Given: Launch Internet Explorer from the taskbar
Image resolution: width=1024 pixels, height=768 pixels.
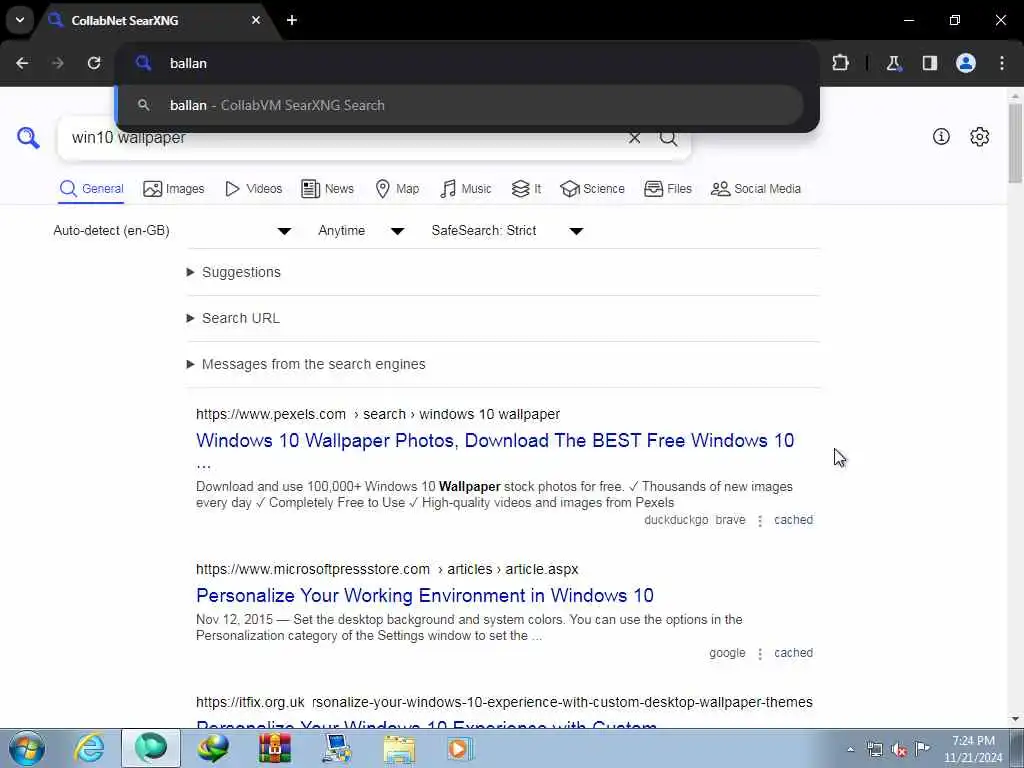Looking at the screenshot, I should (89, 748).
